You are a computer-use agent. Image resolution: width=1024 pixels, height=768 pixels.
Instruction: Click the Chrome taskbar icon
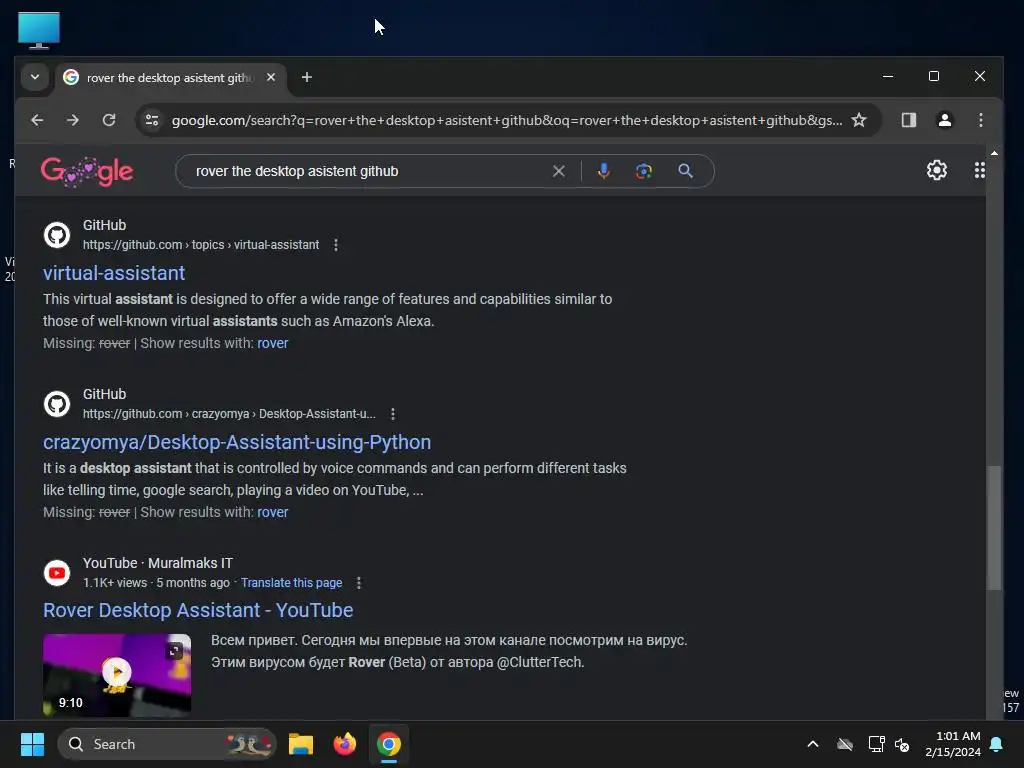pos(389,744)
